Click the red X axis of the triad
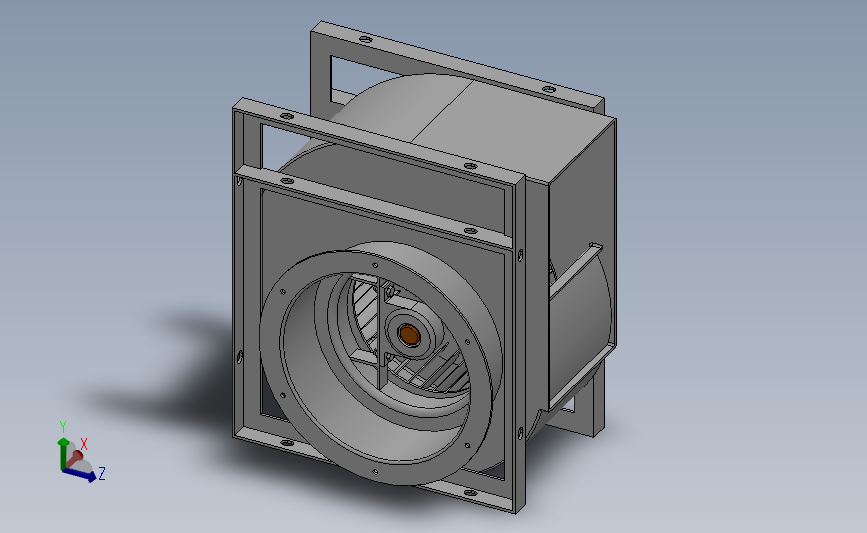 coord(74,456)
